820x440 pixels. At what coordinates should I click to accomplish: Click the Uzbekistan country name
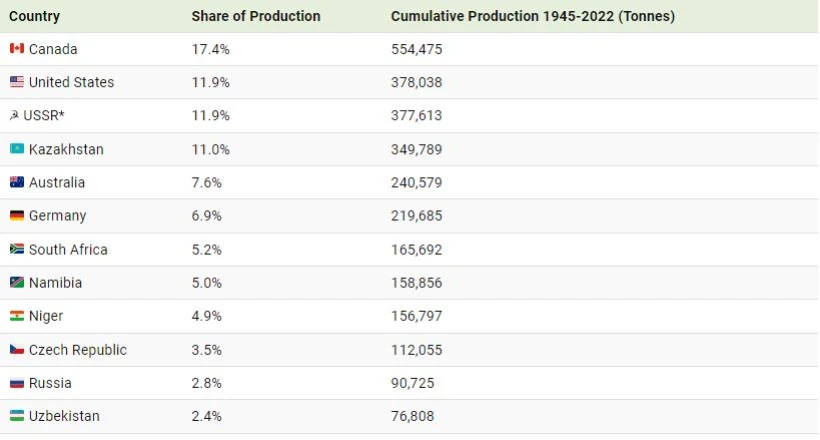coord(64,416)
